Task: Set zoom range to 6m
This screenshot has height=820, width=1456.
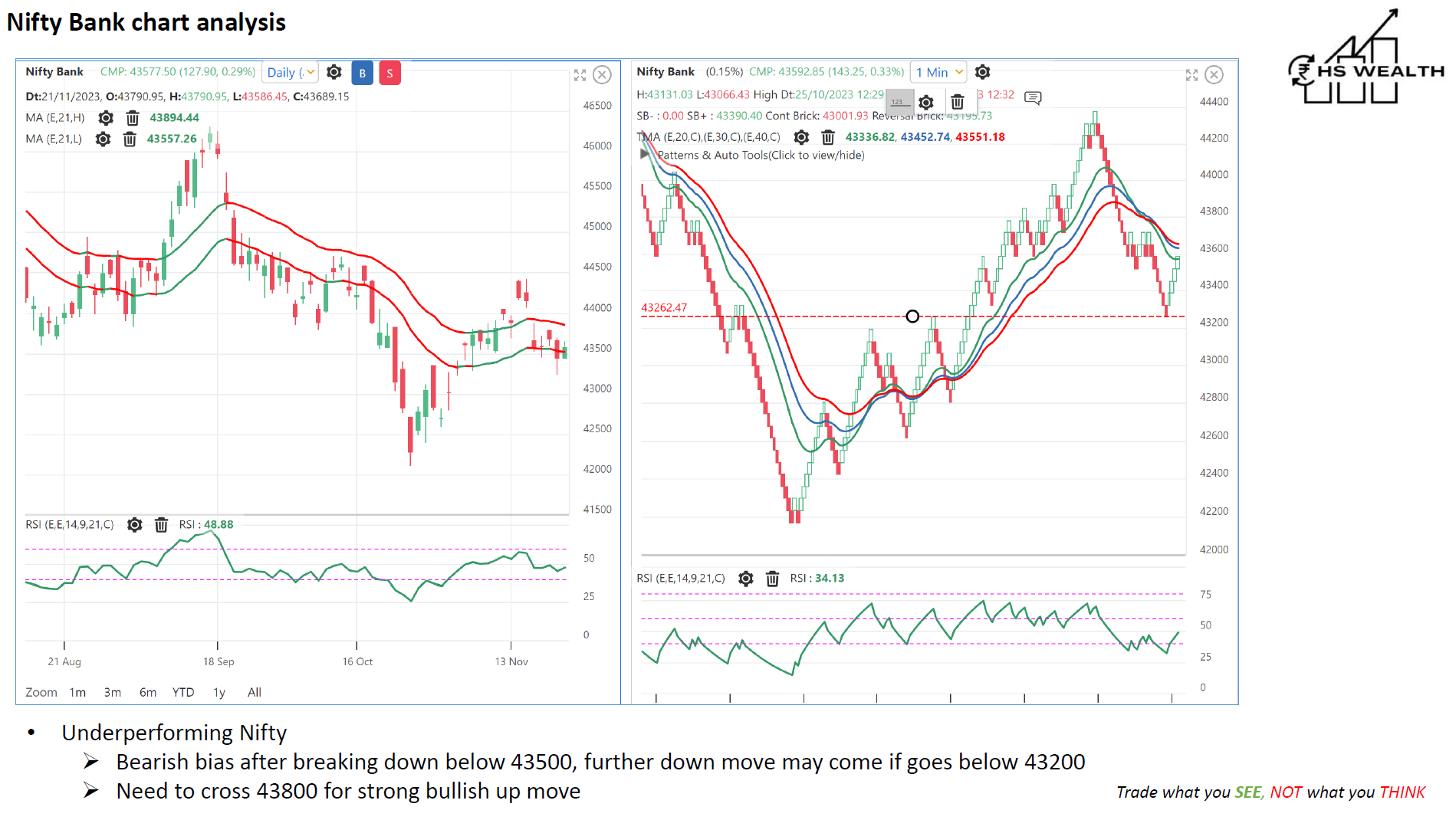Action: (148, 693)
